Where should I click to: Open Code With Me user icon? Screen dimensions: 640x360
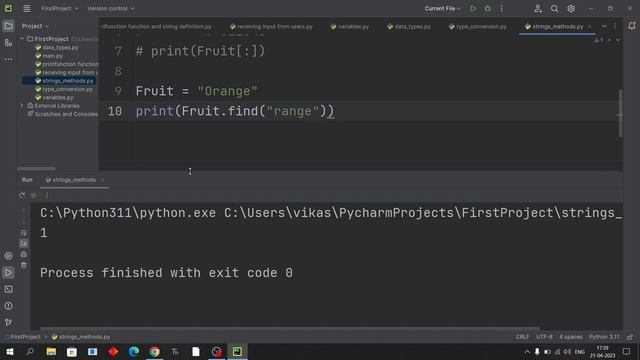point(538,8)
